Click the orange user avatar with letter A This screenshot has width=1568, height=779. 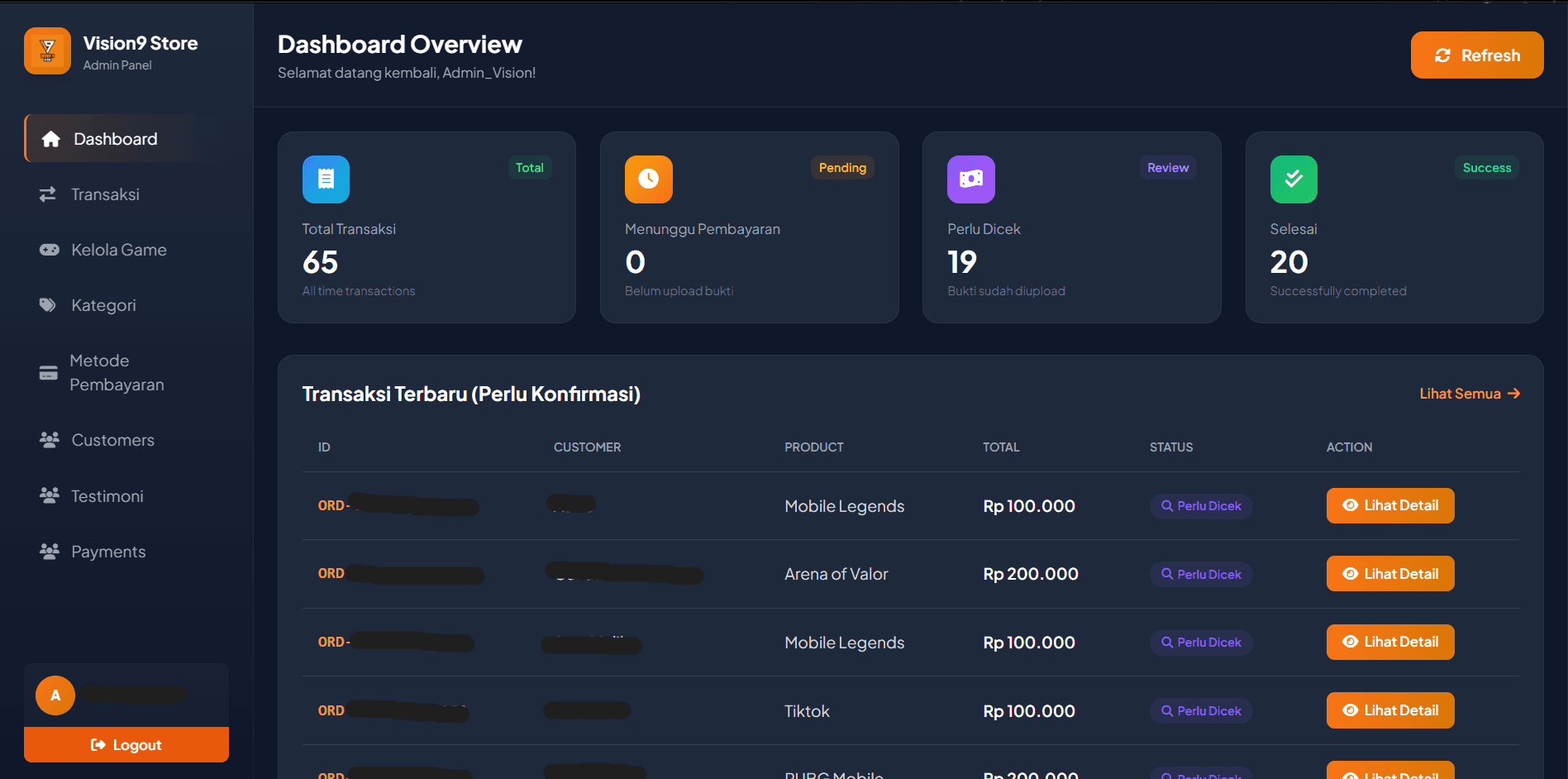(55, 695)
